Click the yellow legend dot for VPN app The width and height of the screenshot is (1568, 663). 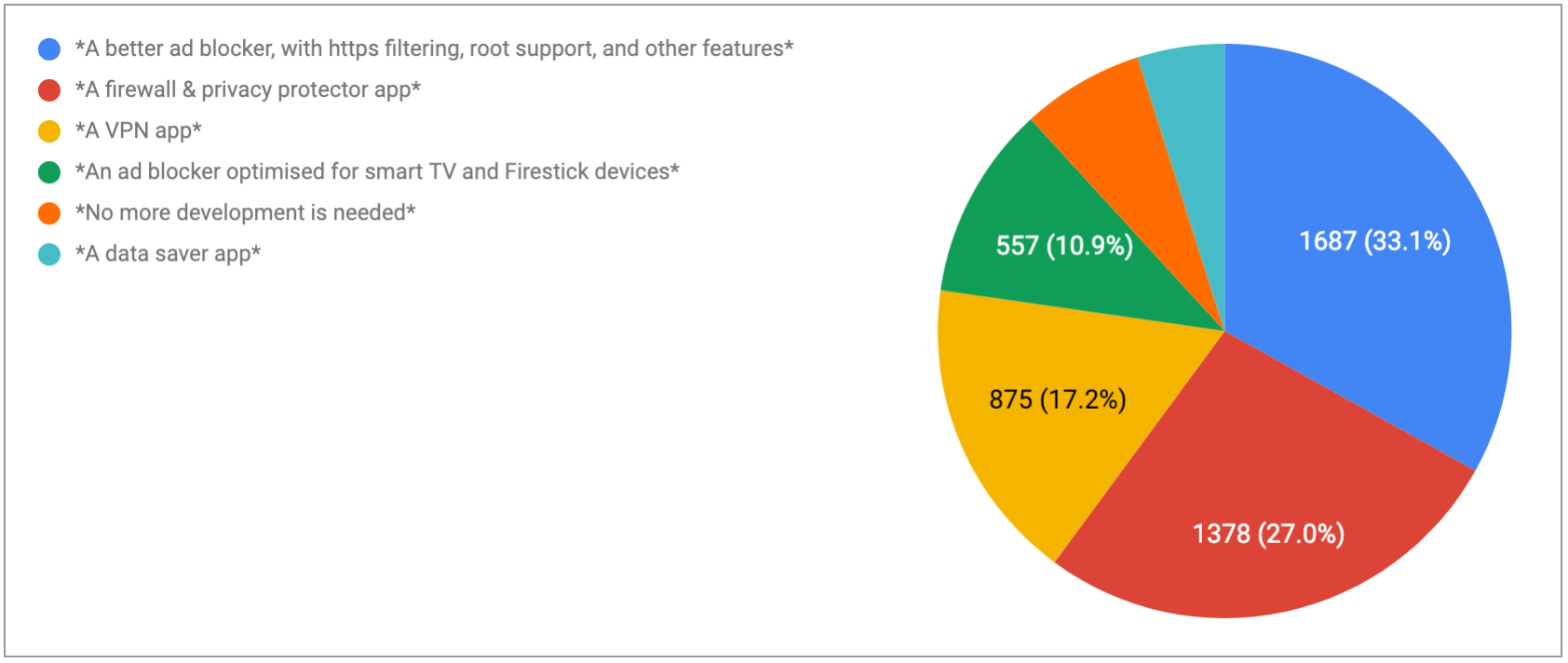(x=49, y=131)
